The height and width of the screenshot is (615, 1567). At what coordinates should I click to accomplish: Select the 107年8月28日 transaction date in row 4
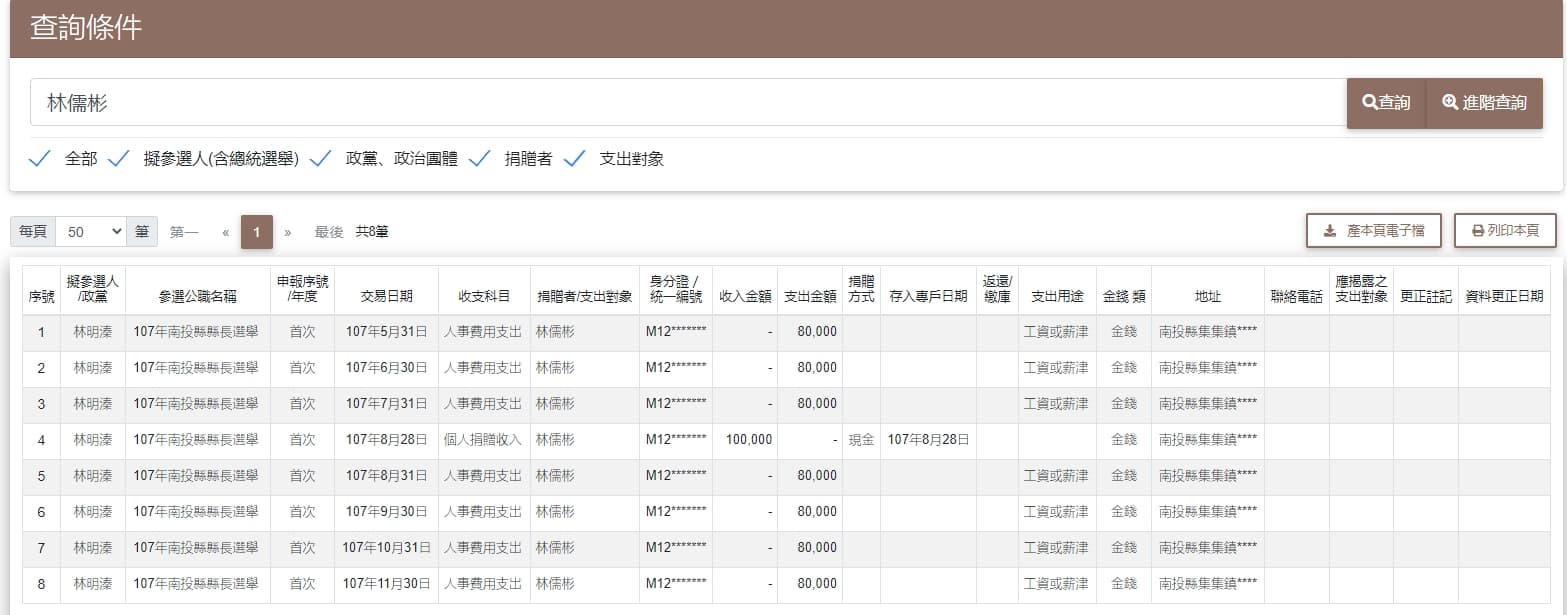point(387,440)
